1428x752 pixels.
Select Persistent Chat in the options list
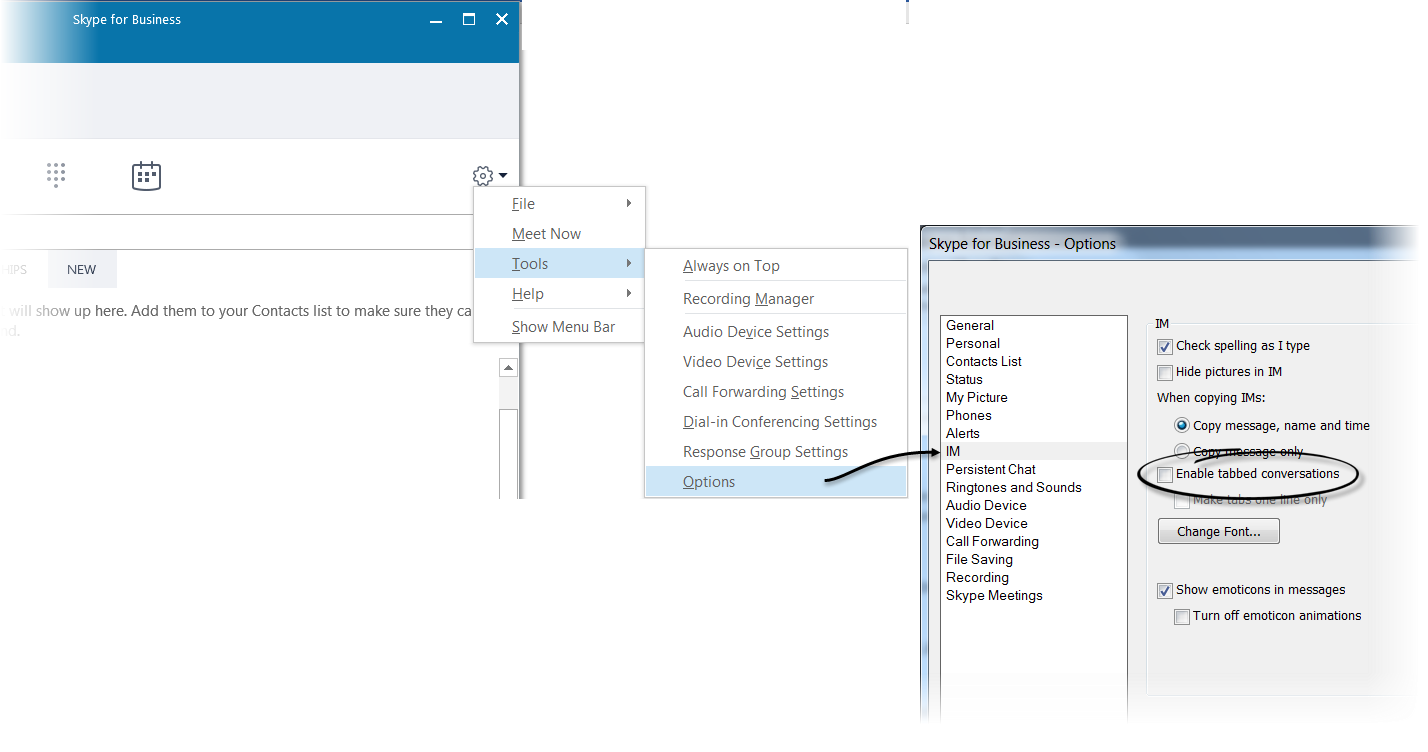tap(990, 469)
